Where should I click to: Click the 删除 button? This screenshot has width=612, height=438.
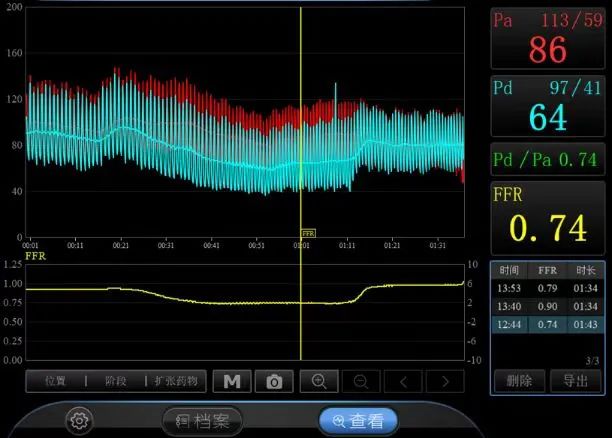pos(519,380)
